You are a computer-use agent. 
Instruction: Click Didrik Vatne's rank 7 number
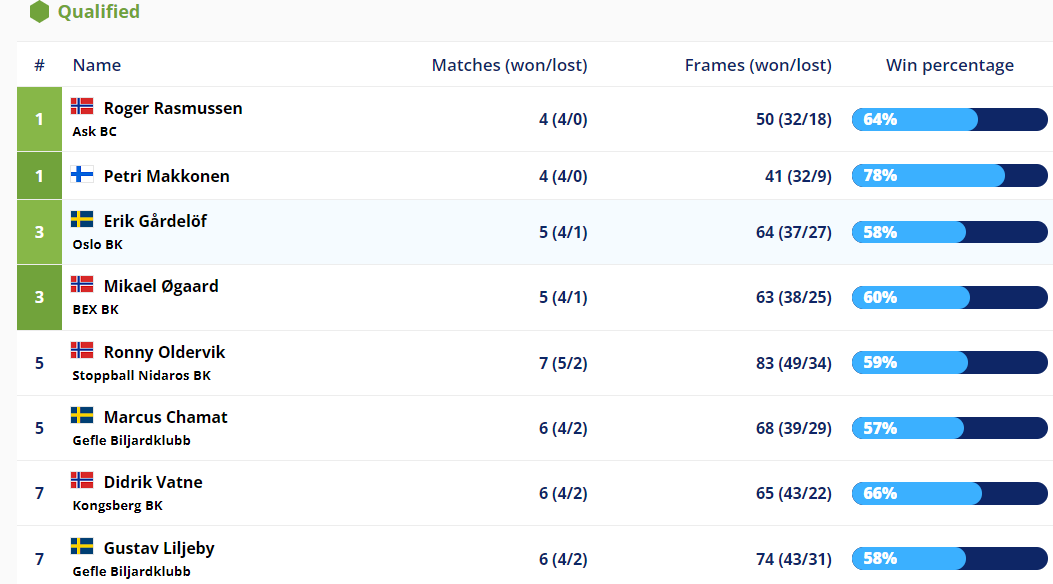pyautogui.click(x=40, y=493)
